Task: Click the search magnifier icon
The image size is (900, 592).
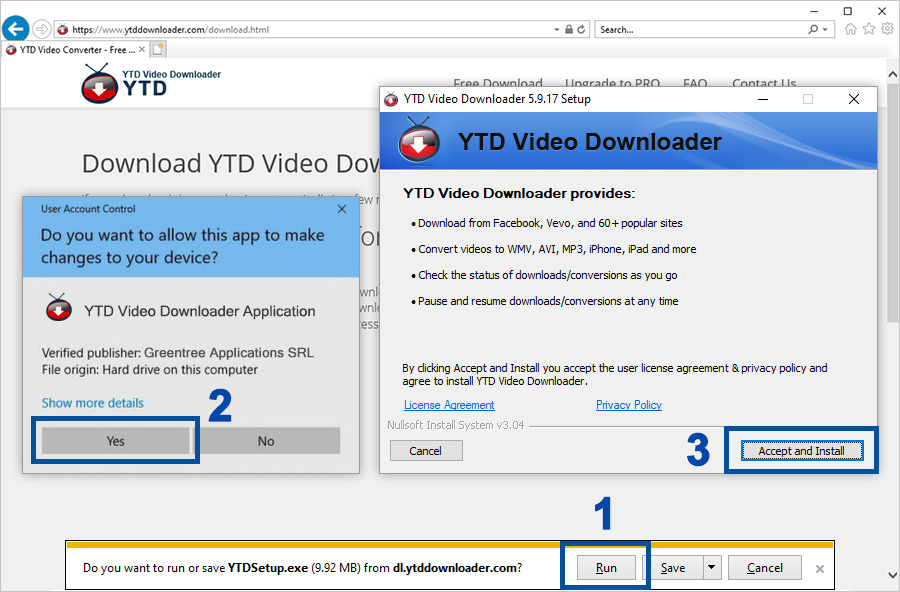Action: [813, 29]
